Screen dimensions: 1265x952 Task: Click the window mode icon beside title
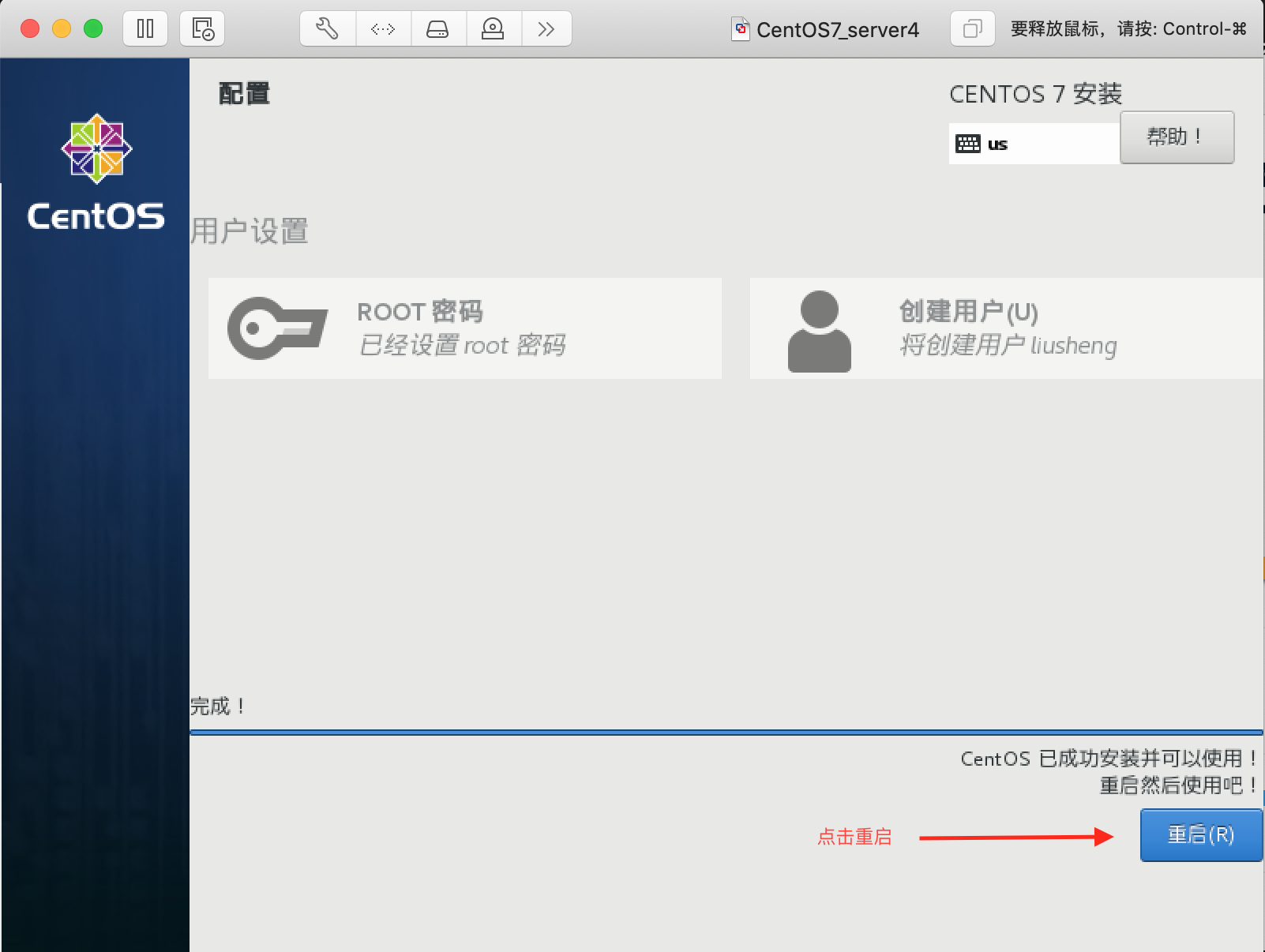972,29
